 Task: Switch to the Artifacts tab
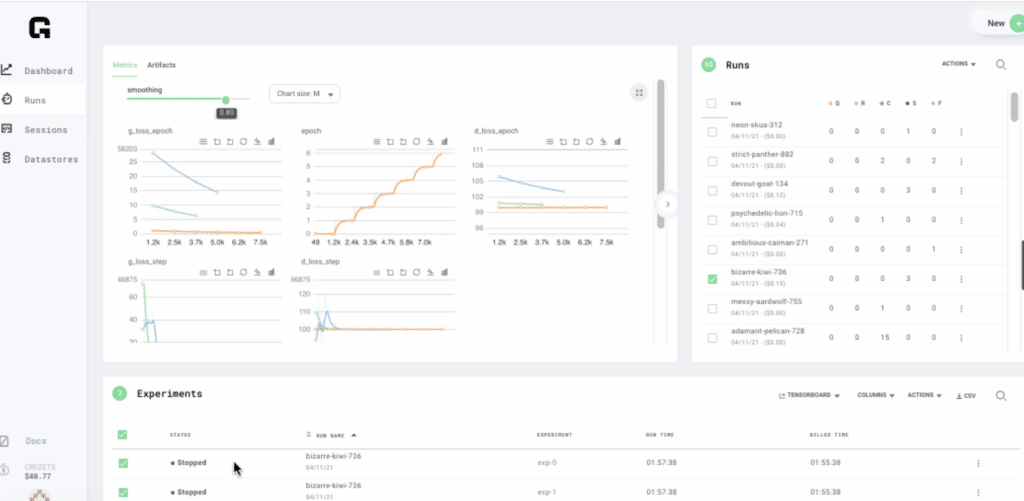pyautogui.click(x=161, y=65)
